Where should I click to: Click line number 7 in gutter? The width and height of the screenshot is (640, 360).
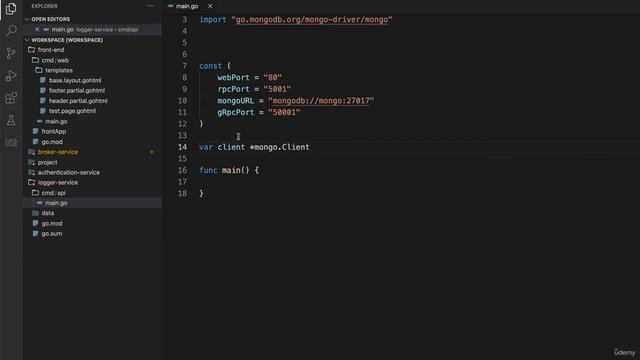(x=184, y=66)
